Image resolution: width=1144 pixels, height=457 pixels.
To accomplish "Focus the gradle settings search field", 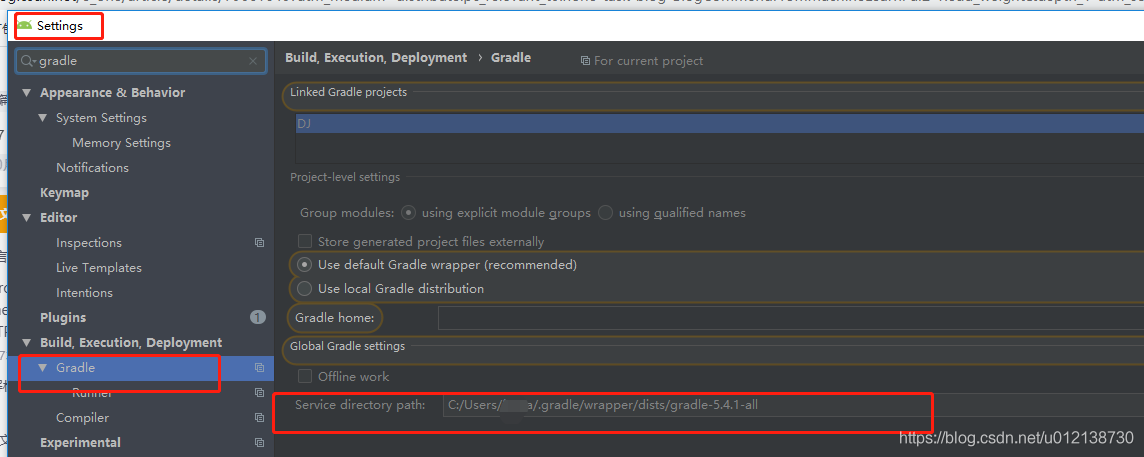I will click(142, 61).
